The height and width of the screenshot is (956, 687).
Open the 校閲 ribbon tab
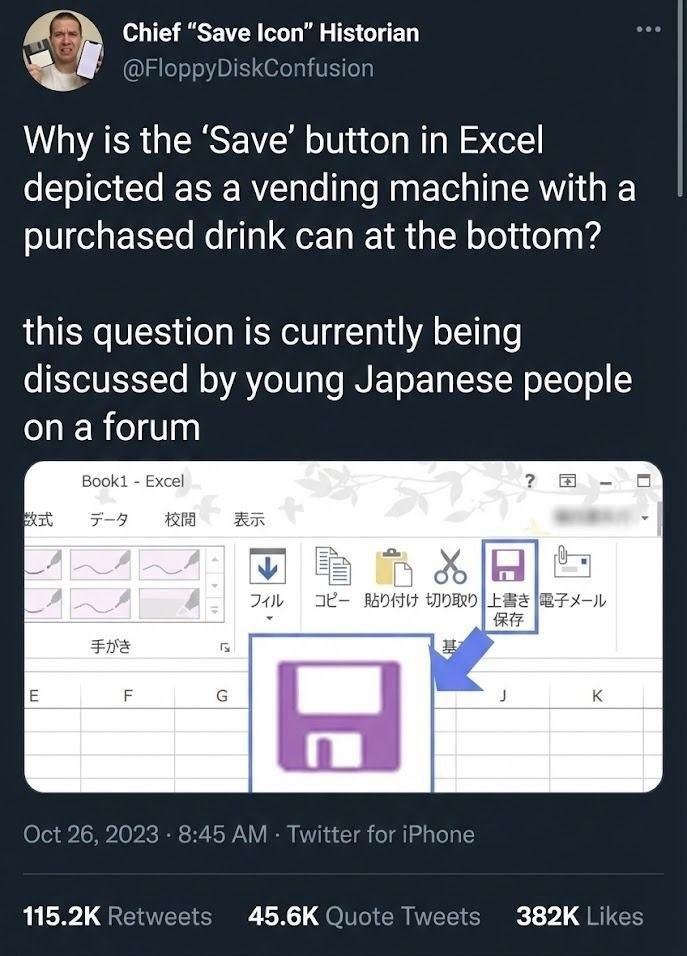point(180,519)
